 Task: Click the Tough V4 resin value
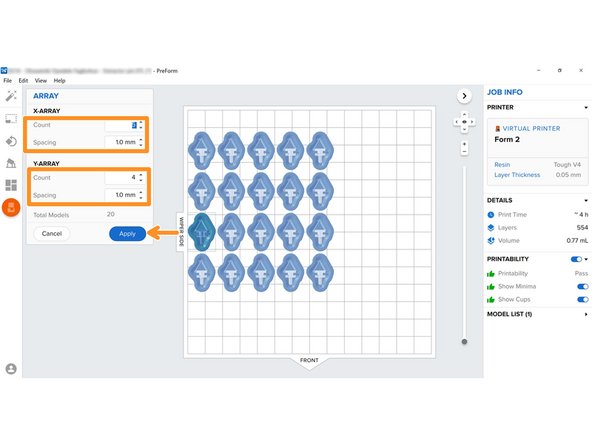coord(567,165)
